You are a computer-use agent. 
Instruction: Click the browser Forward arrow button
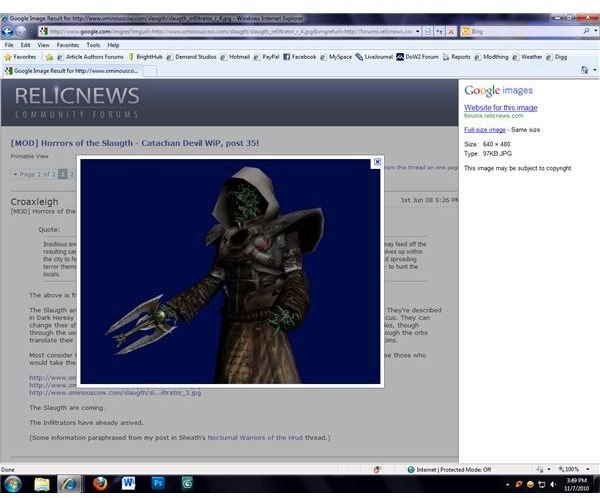21,31
